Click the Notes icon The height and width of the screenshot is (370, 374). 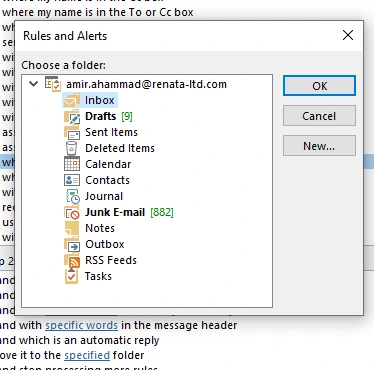click(72, 228)
